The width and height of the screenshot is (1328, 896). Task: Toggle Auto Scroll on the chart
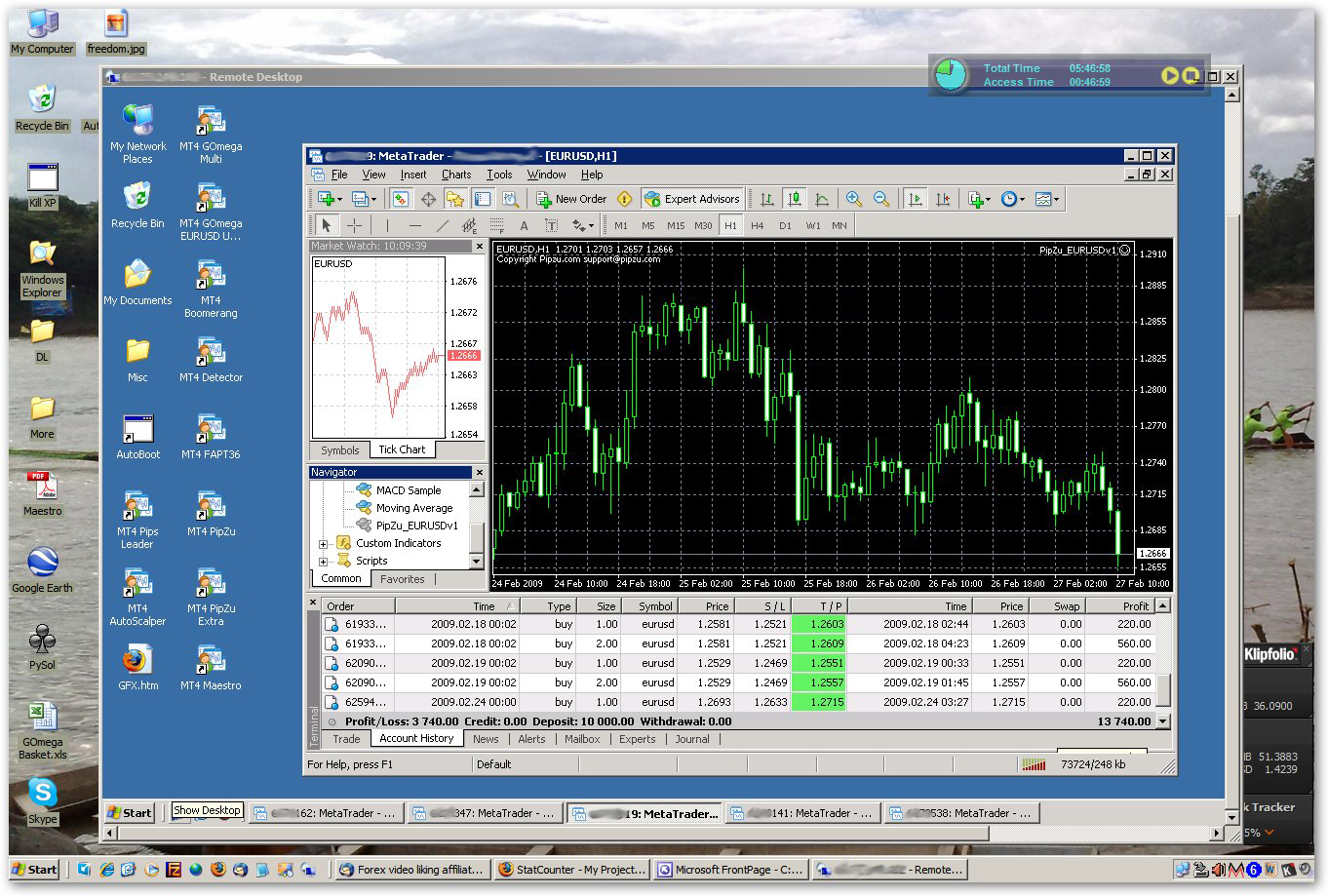click(x=915, y=199)
